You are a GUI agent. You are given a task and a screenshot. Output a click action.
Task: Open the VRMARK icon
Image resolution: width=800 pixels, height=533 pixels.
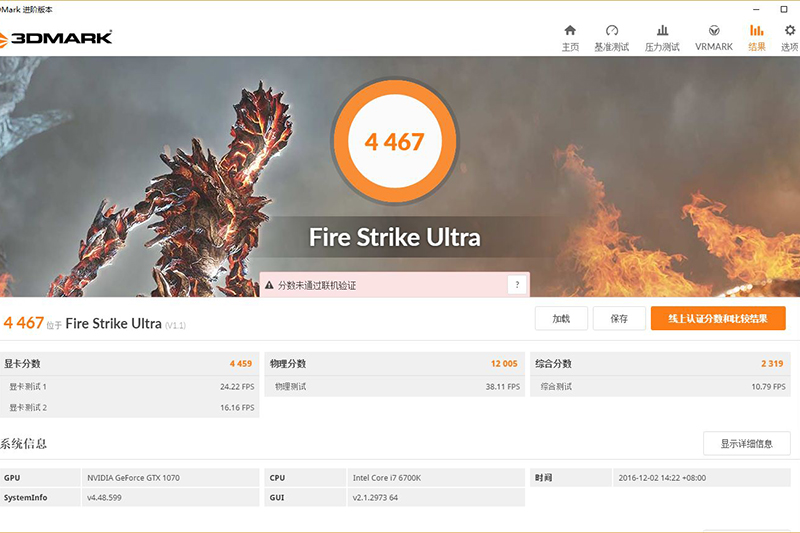point(714,30)
